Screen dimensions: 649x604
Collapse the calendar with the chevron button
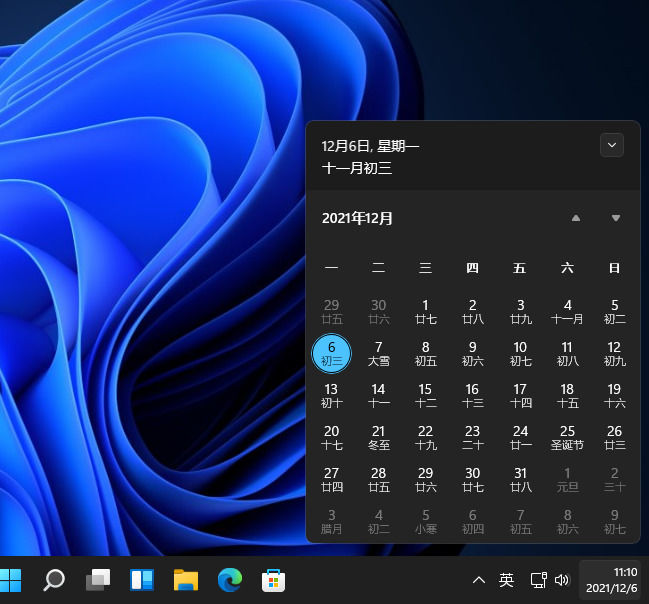tap(612, 145)
